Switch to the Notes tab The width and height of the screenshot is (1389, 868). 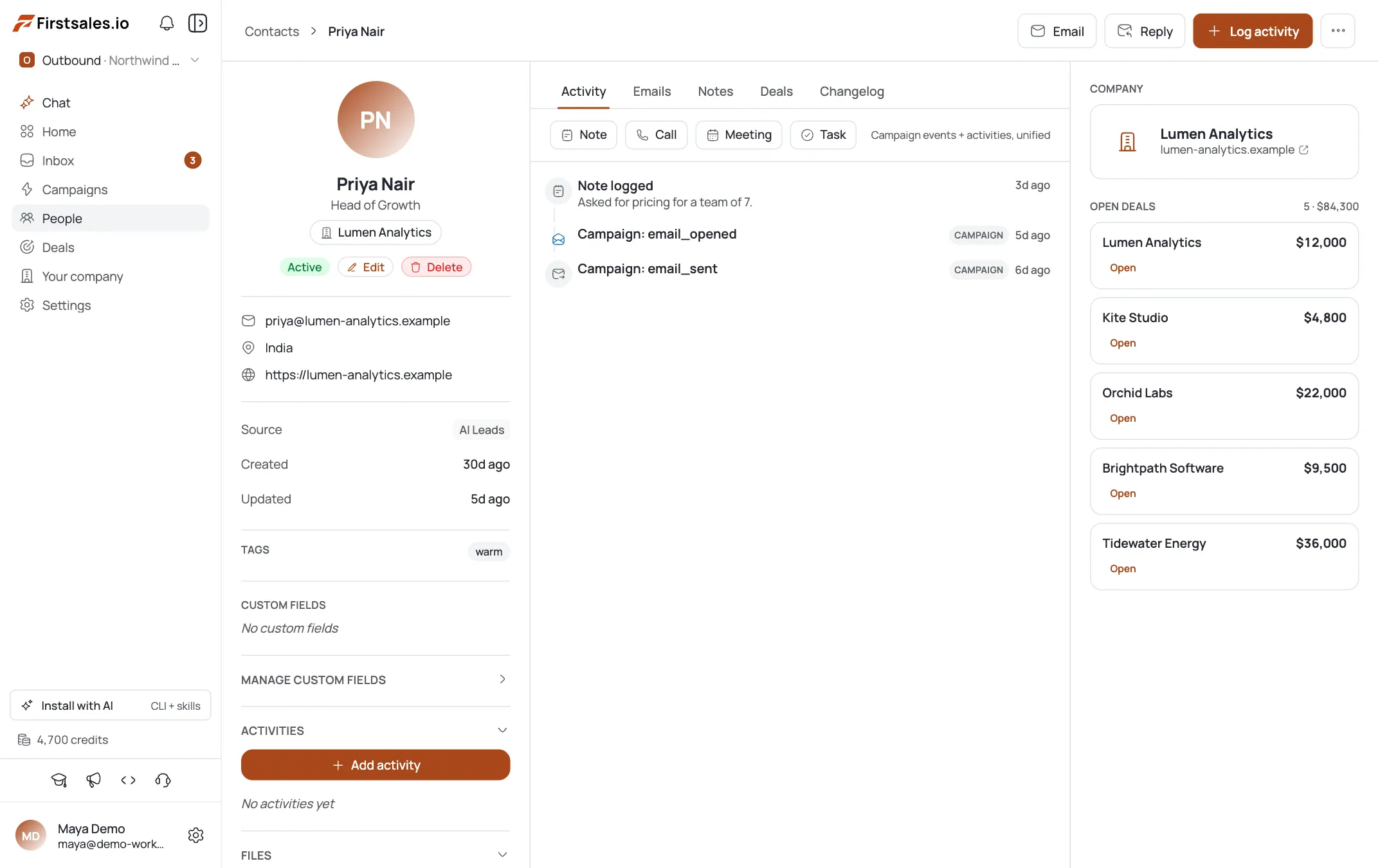tap(715, 91)
